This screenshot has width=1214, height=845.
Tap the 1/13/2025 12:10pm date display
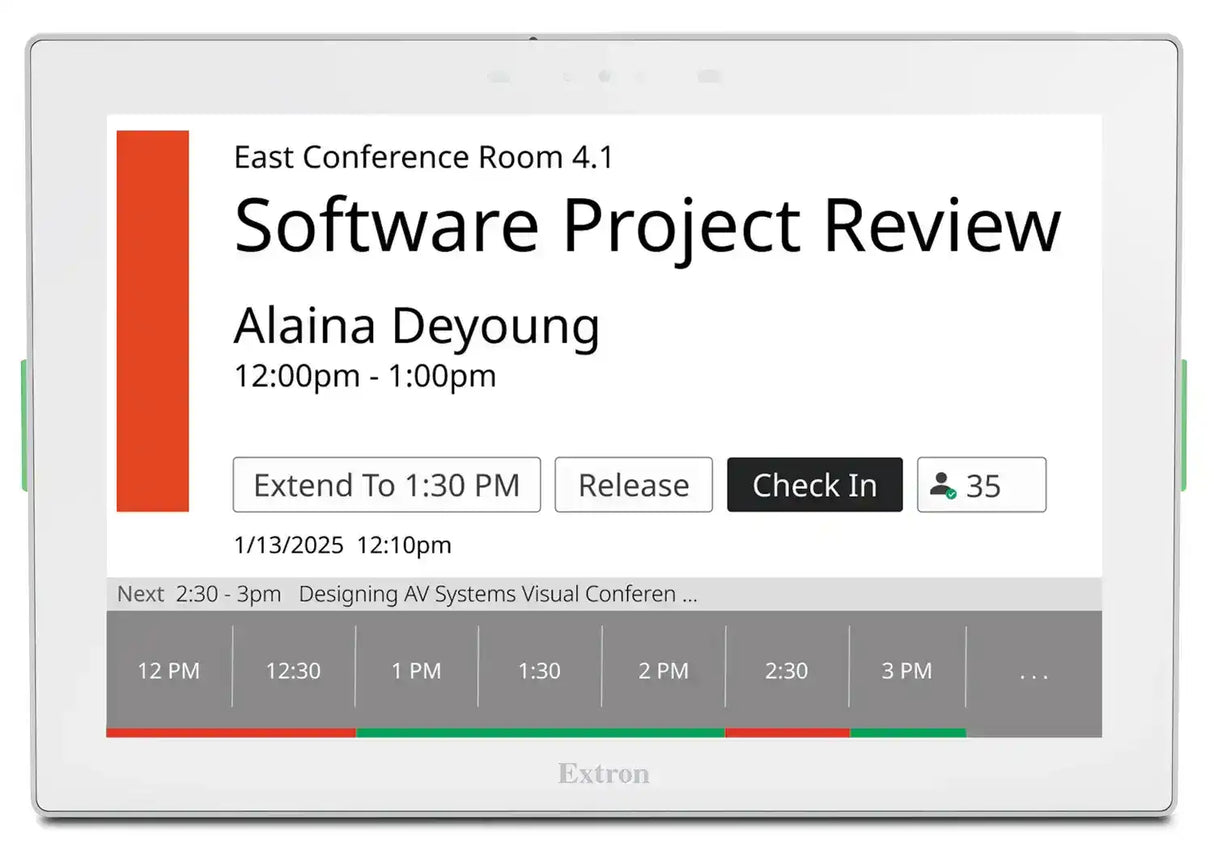342,545
